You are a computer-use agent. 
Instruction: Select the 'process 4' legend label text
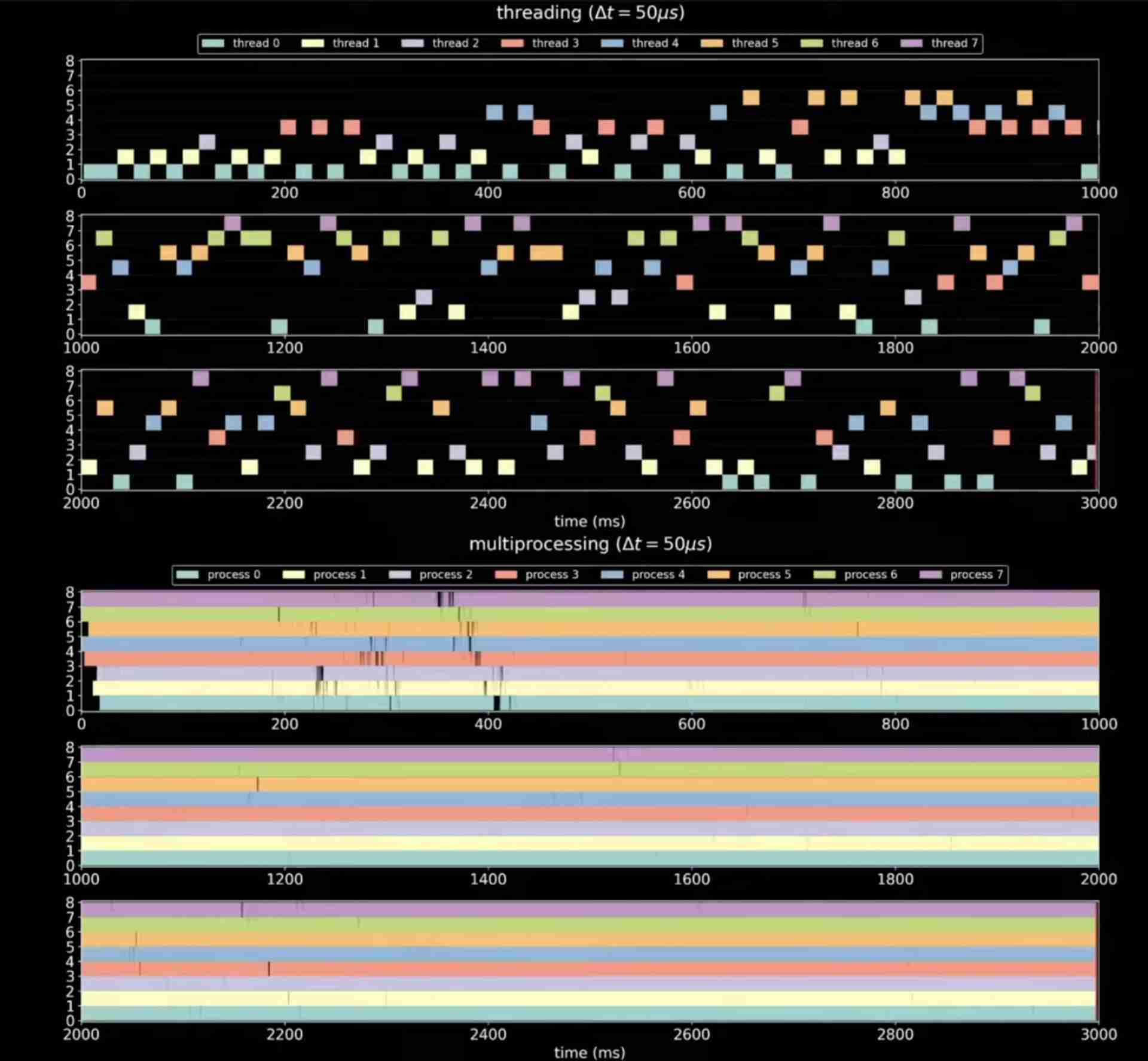click(658, 575)
